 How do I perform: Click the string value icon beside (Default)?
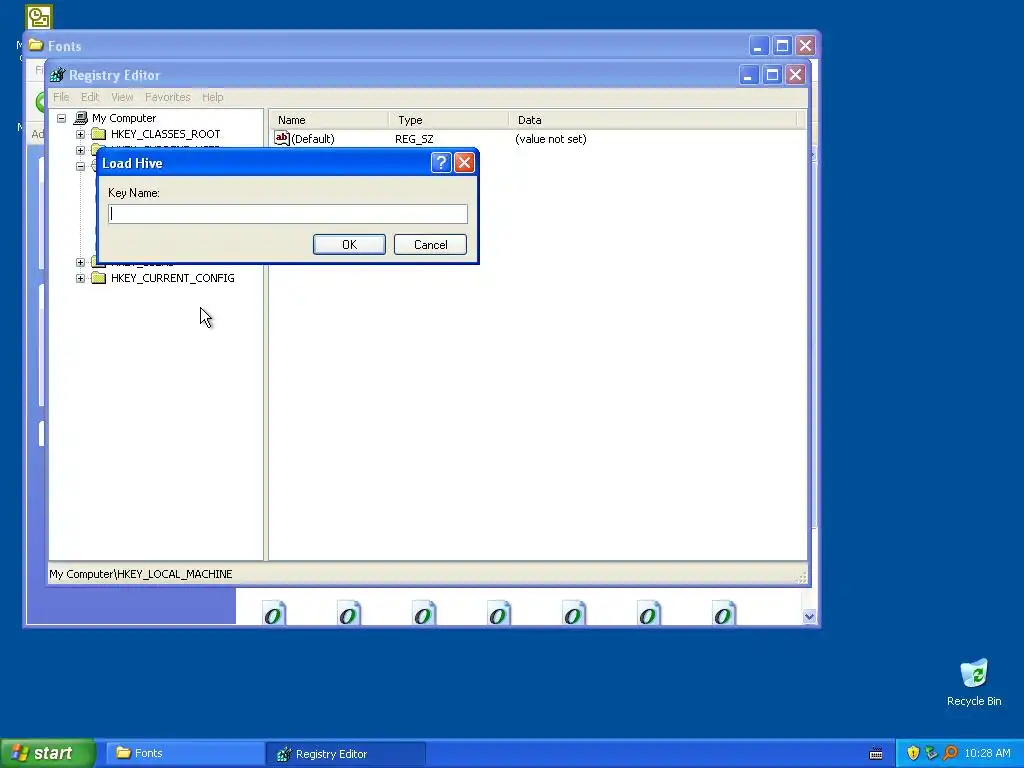point(281,138)
